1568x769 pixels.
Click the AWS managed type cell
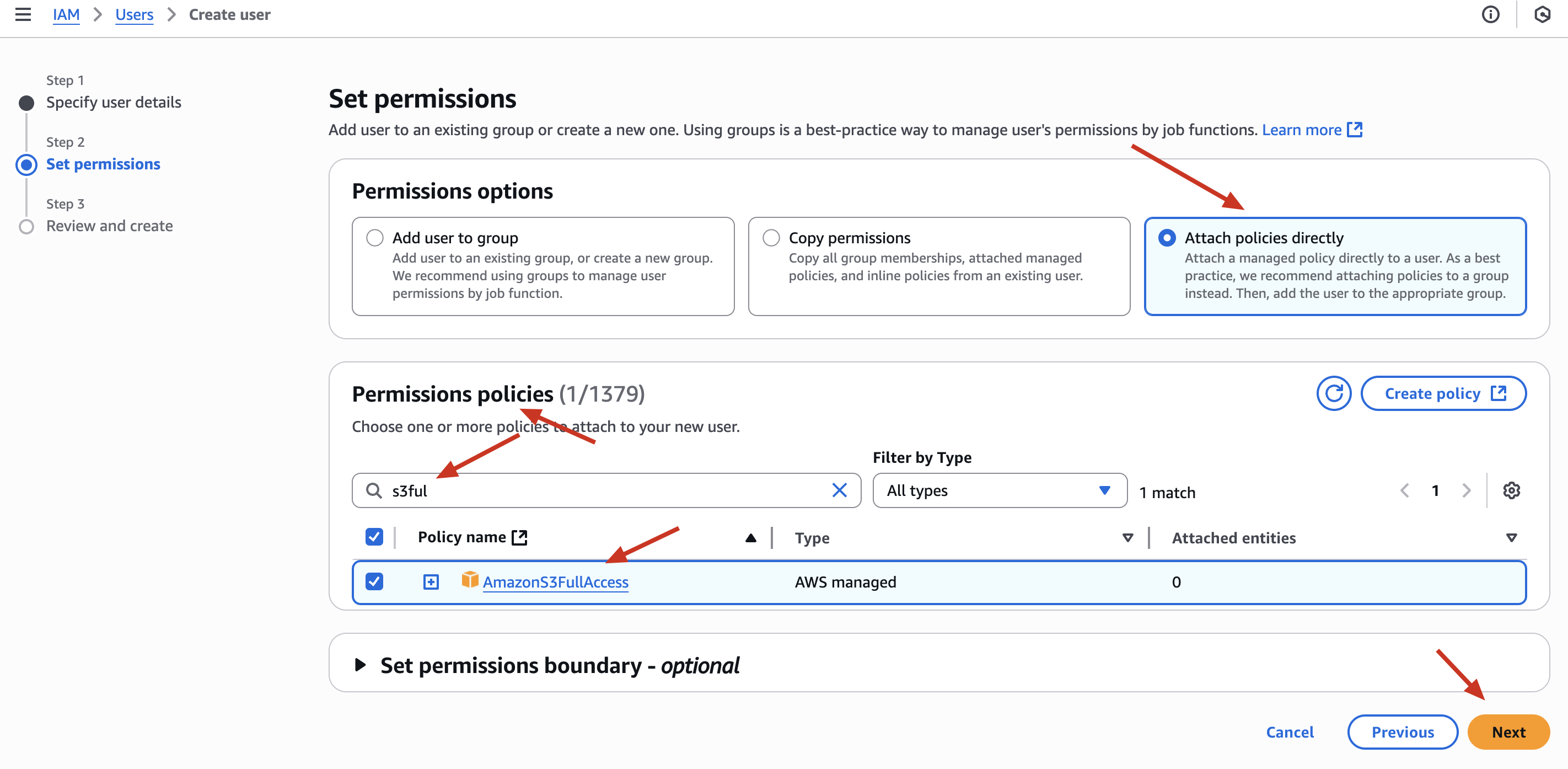click(846, 582)
